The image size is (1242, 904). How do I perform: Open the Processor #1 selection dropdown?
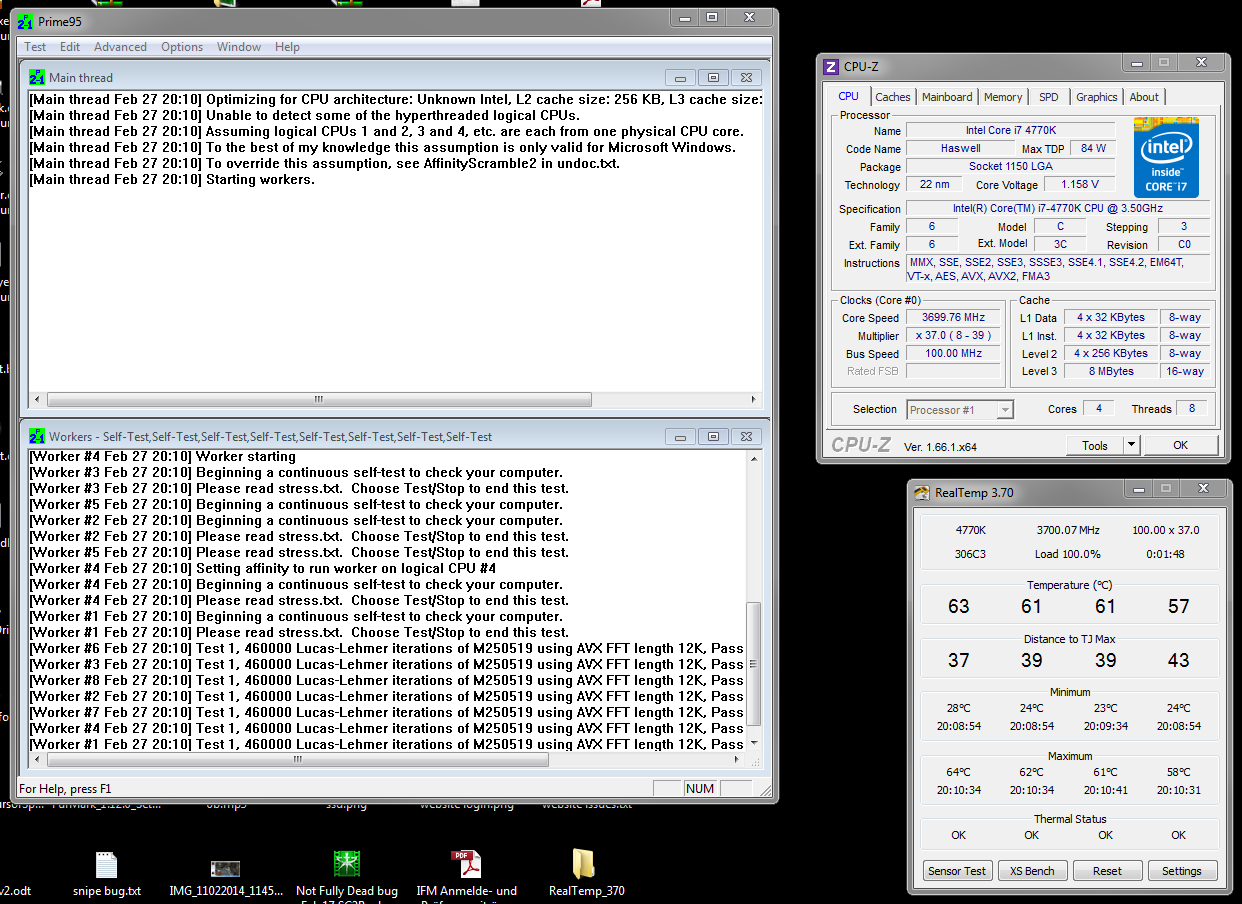click(960, 410)
